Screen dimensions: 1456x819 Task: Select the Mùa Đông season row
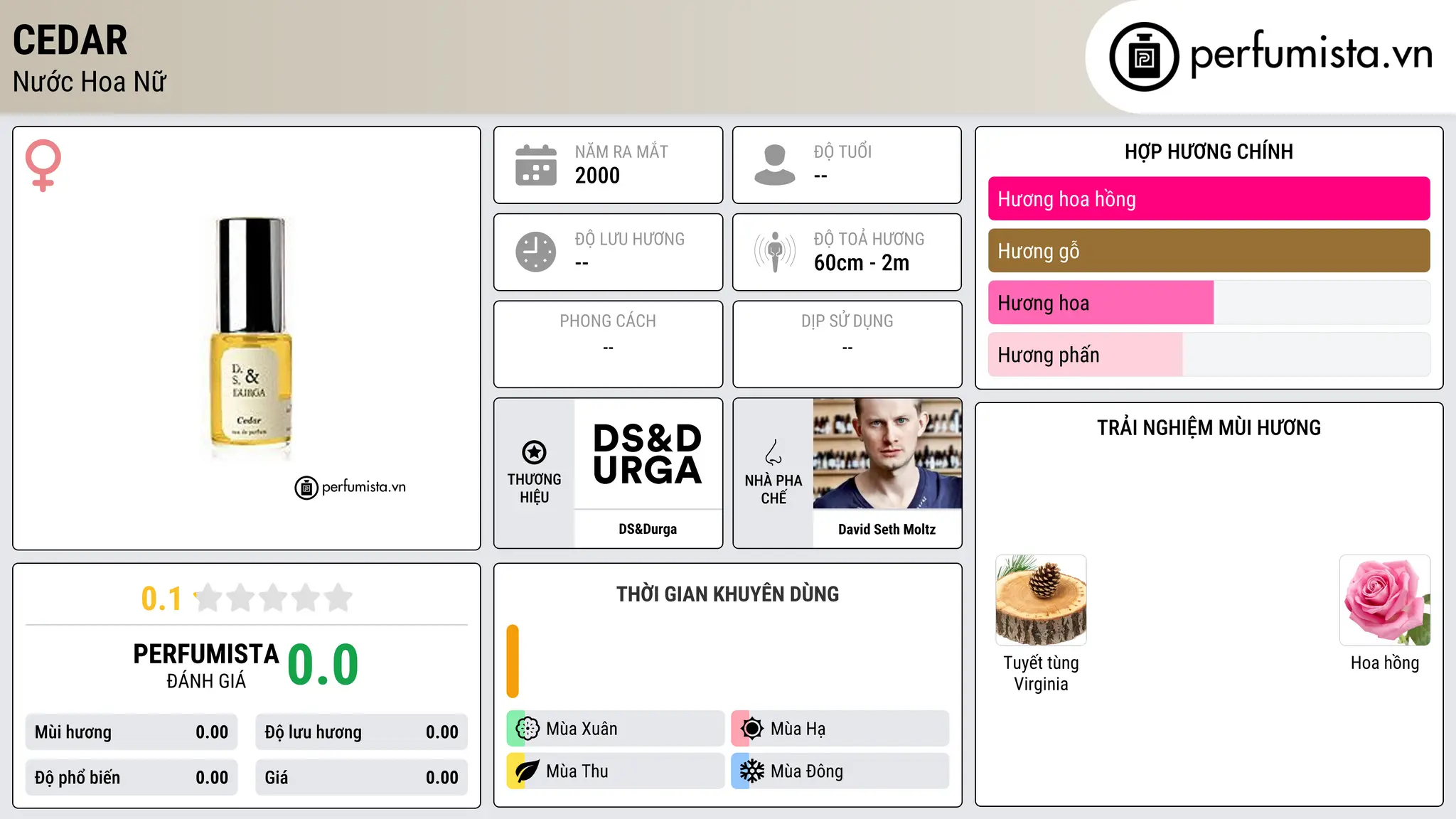pyautogui.click(x=840, y=771)
